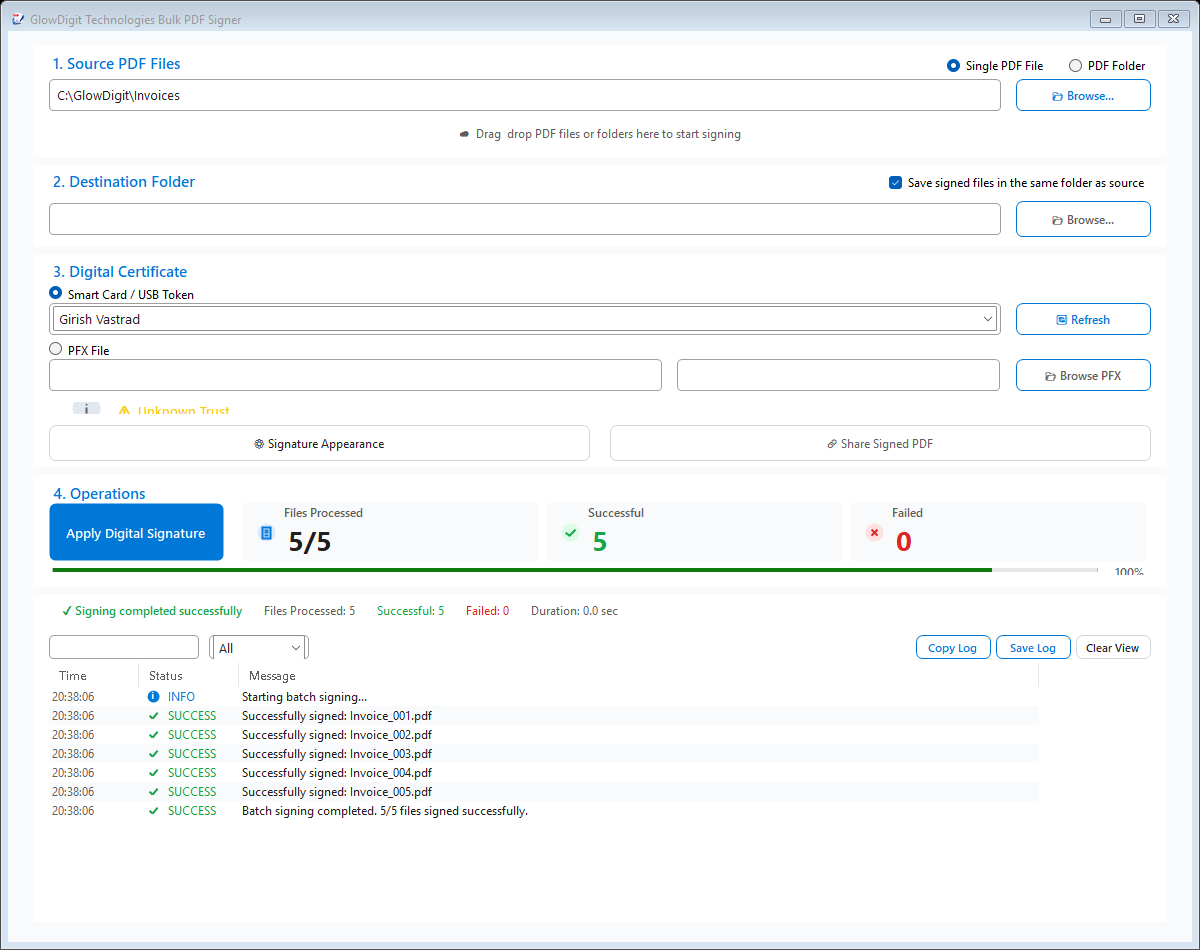
Task: Click 'Duration: 0.0 sec' in summary bar
Action: point(574,610)
